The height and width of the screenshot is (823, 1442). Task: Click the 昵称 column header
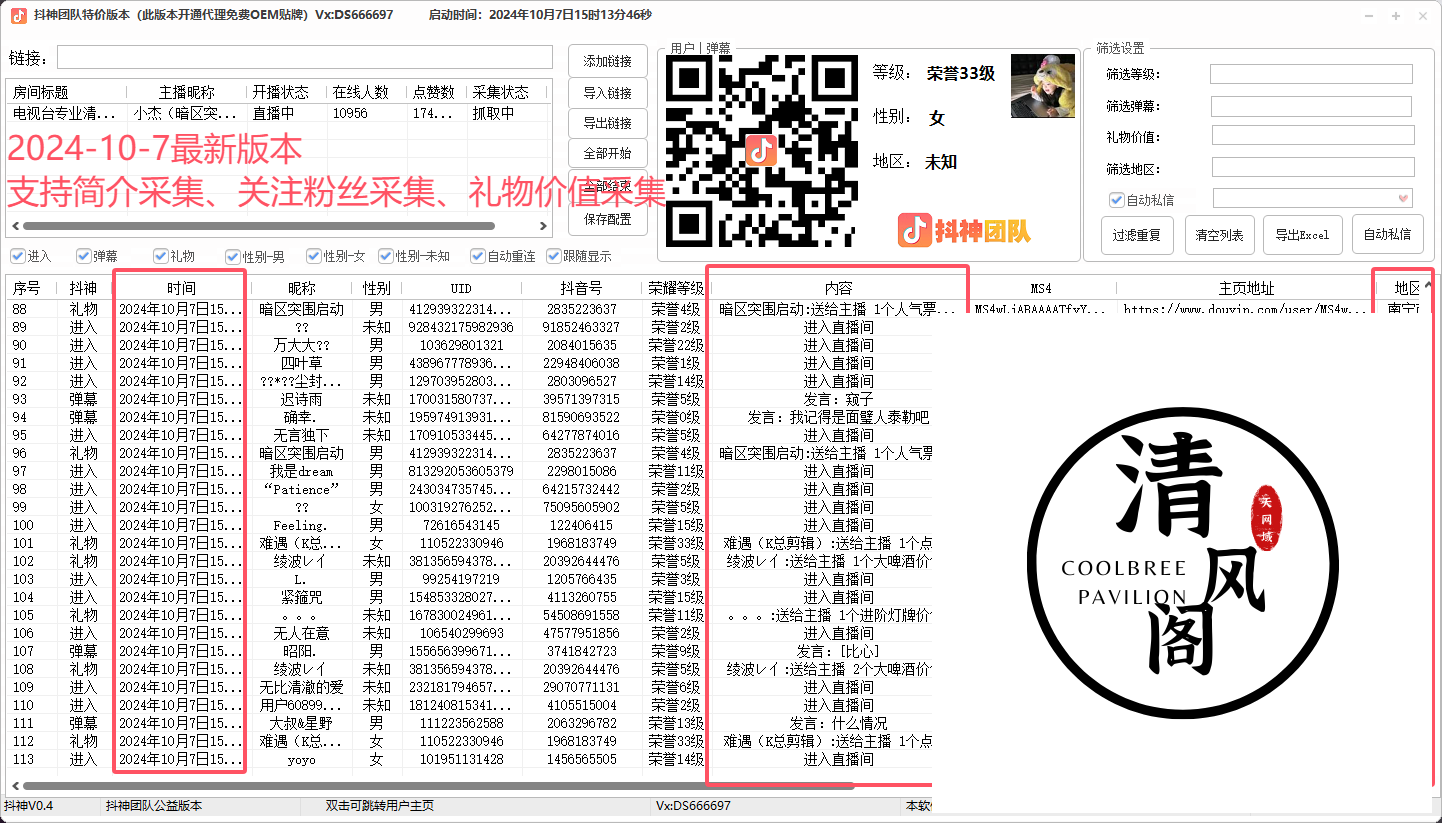301,288
